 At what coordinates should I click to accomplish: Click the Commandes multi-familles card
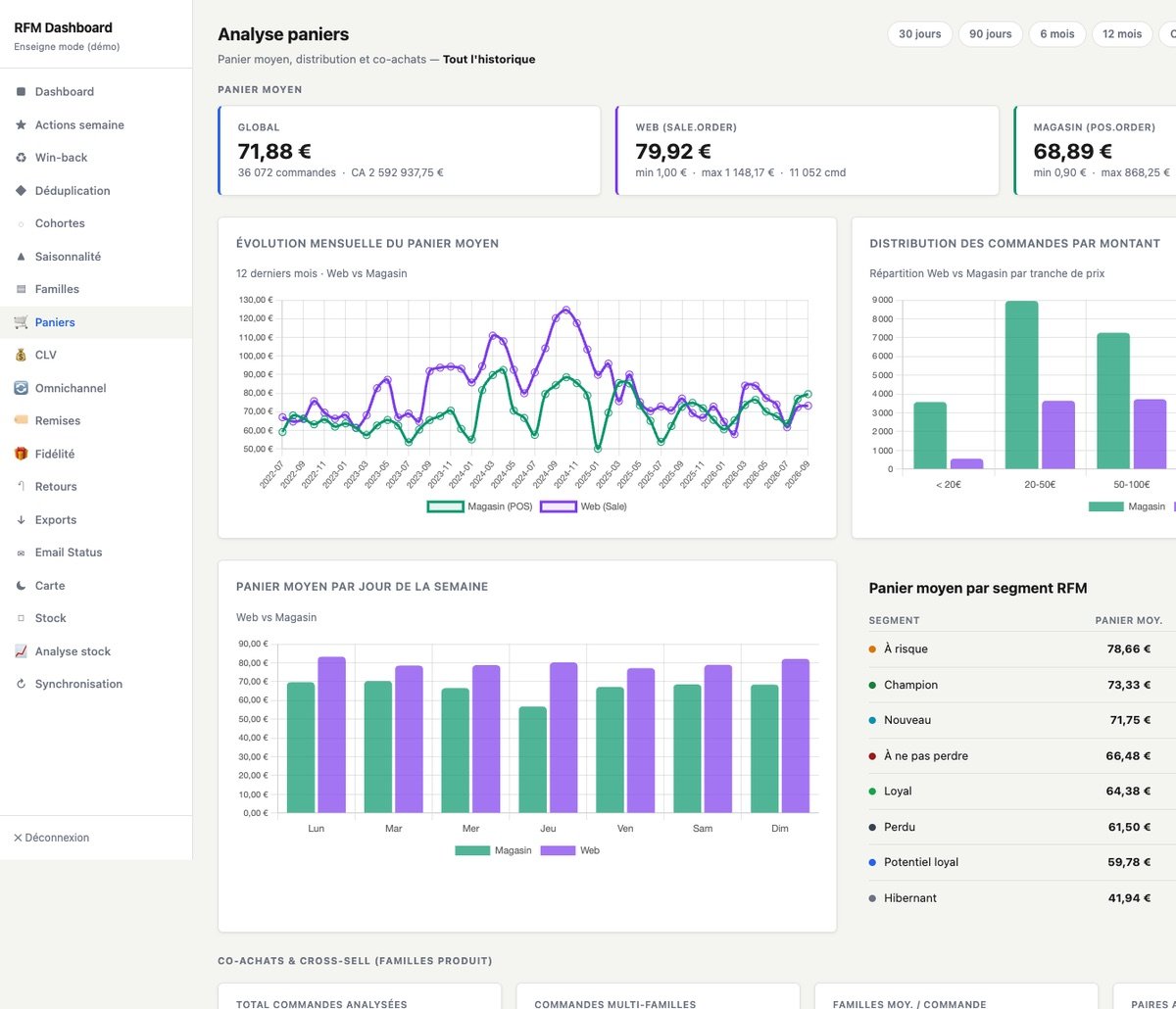(658, 996)
